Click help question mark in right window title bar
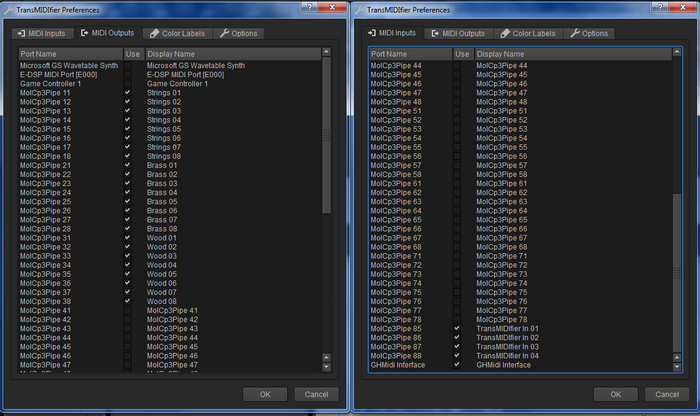The image size is (700, 416). [660, 7]
